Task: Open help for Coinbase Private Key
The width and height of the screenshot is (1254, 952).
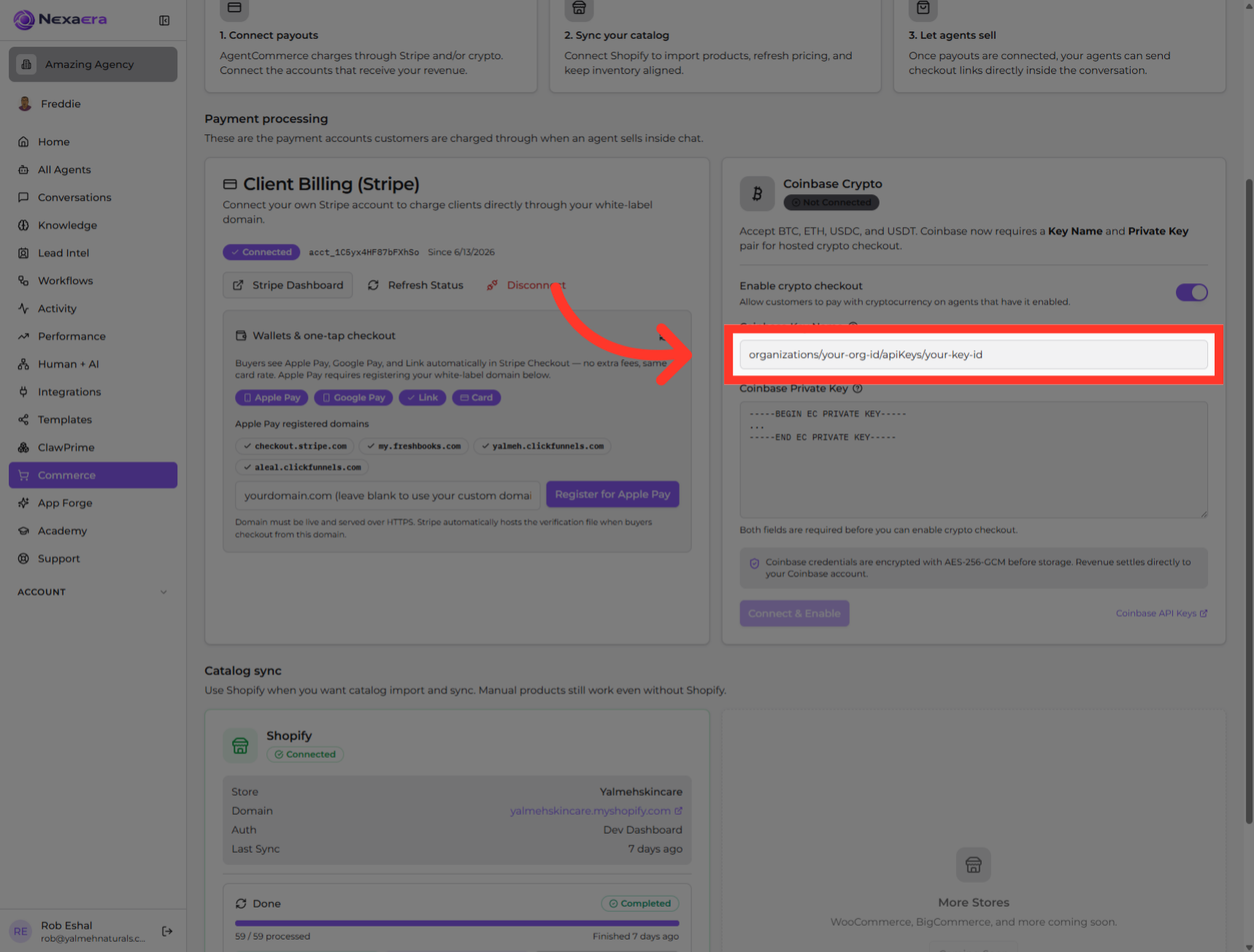Action: [x=858, y=388]
